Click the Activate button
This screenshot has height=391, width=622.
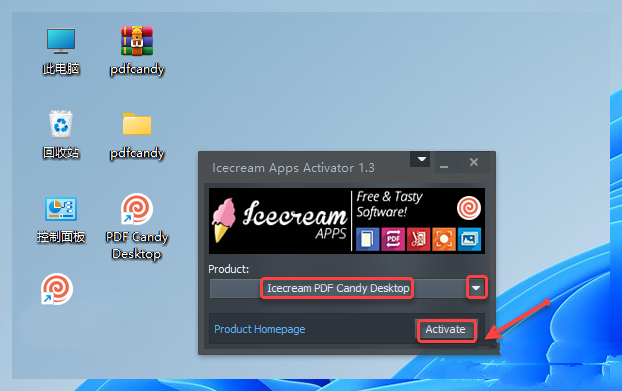pos(445,330)
